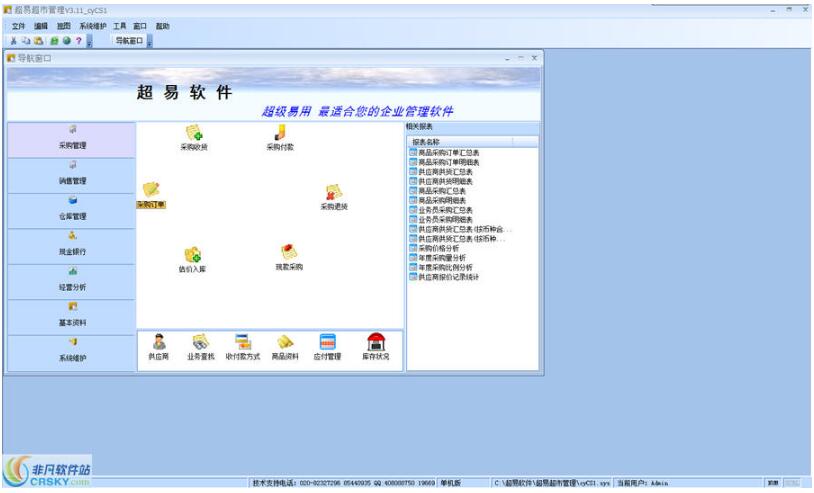Select 基本资料 basic data in sidebar

pos(72,317)
